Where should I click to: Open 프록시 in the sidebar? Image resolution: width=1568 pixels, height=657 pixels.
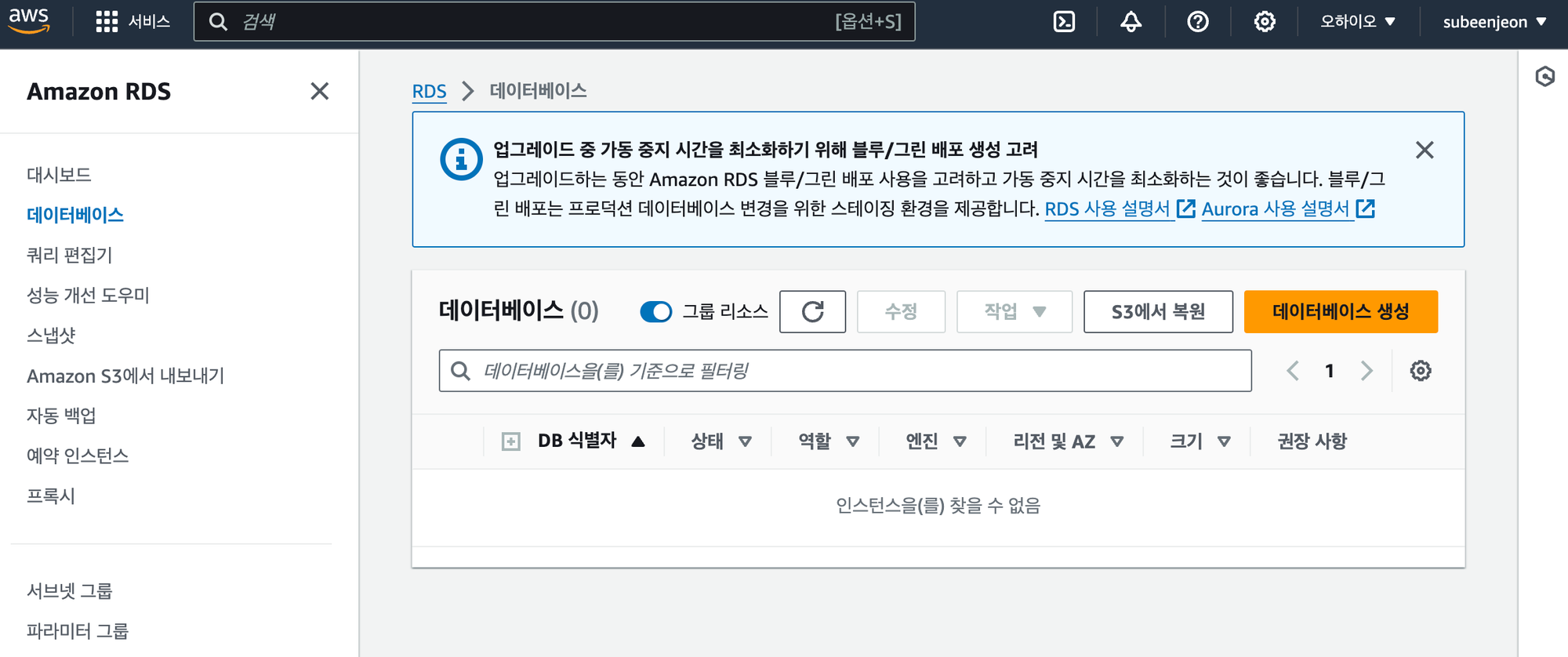tap(51, 496)
